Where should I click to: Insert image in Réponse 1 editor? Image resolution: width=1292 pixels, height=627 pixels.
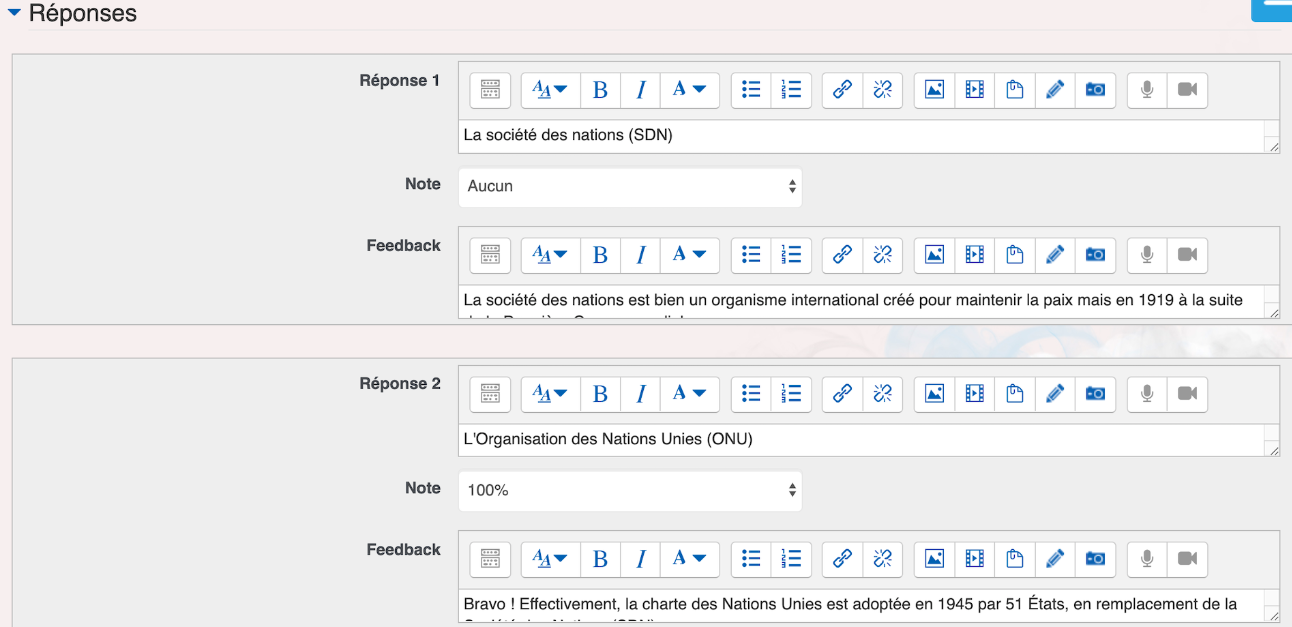[x=934, y=90]
